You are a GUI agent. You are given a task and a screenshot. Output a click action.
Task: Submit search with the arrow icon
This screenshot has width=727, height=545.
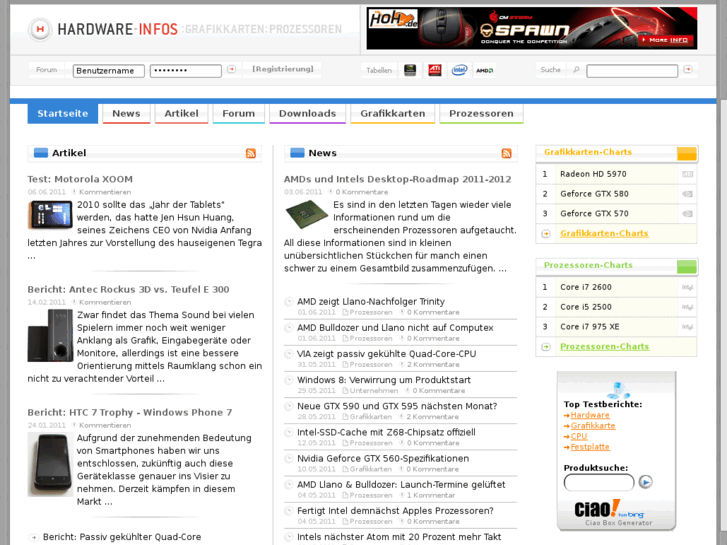[688, 69]
